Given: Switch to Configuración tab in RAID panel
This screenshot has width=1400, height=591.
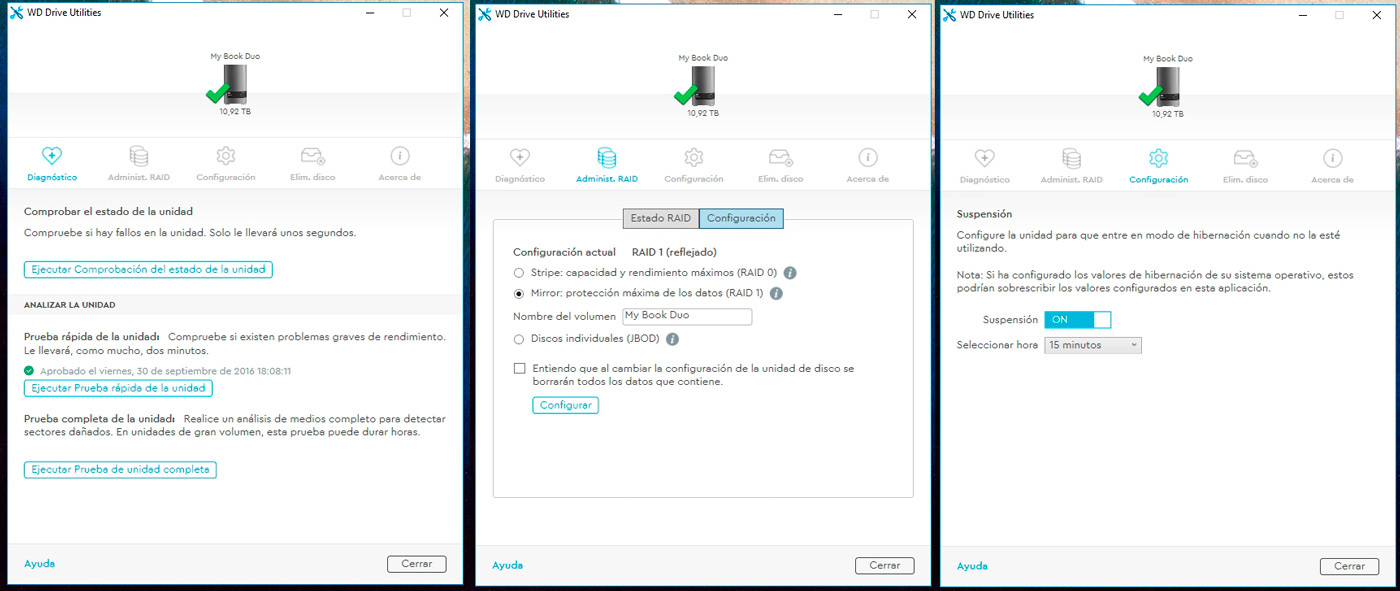Looking at the screenshot, I should point(741,218).
